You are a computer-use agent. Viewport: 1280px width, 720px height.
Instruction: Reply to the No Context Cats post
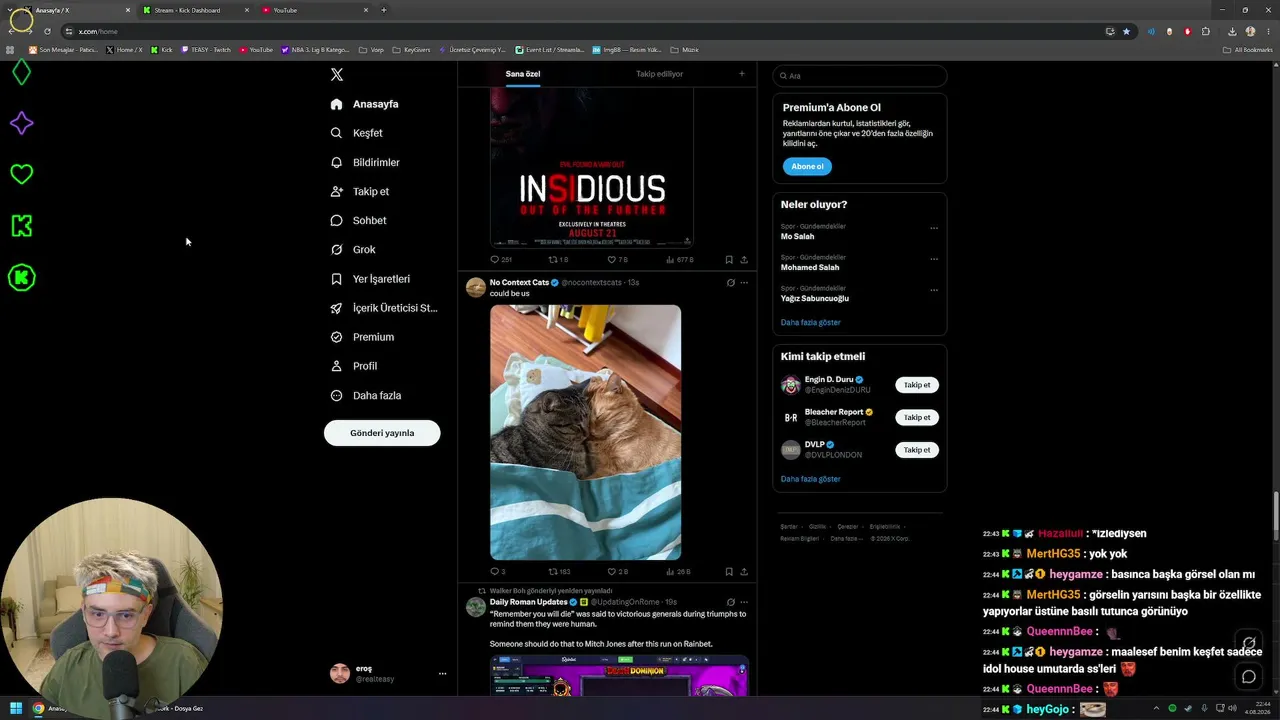pyautogui.click(x=497, y=572)
